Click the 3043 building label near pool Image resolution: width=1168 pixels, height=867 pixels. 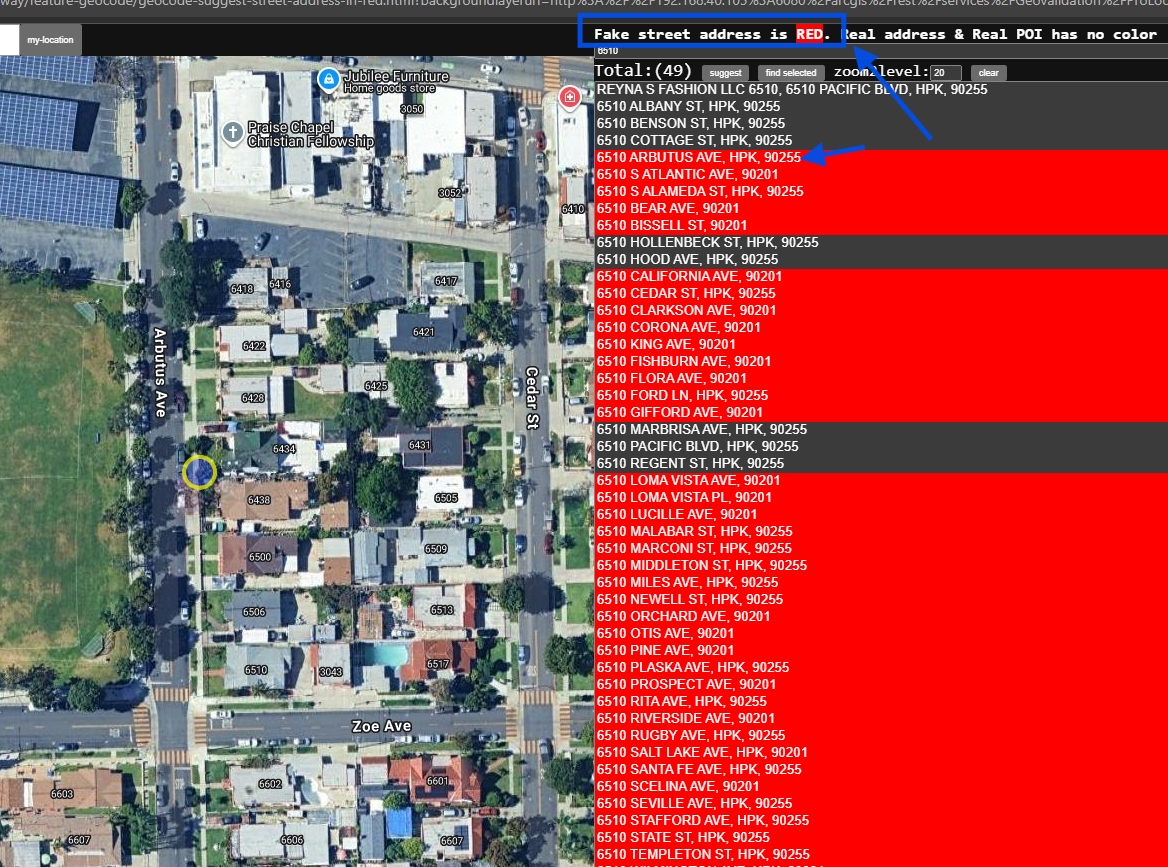pos(331,672)
